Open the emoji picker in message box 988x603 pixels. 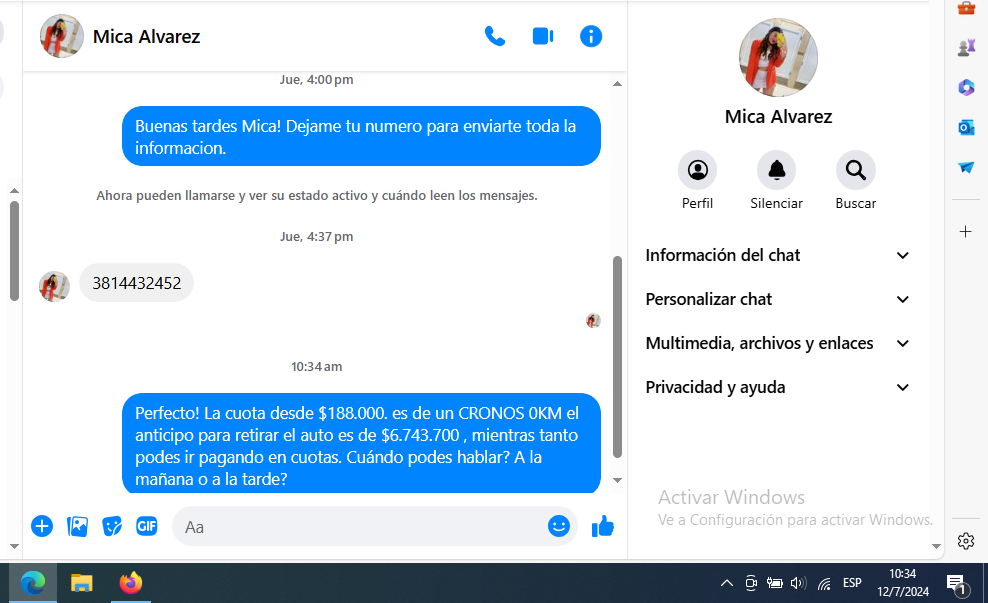558,526
